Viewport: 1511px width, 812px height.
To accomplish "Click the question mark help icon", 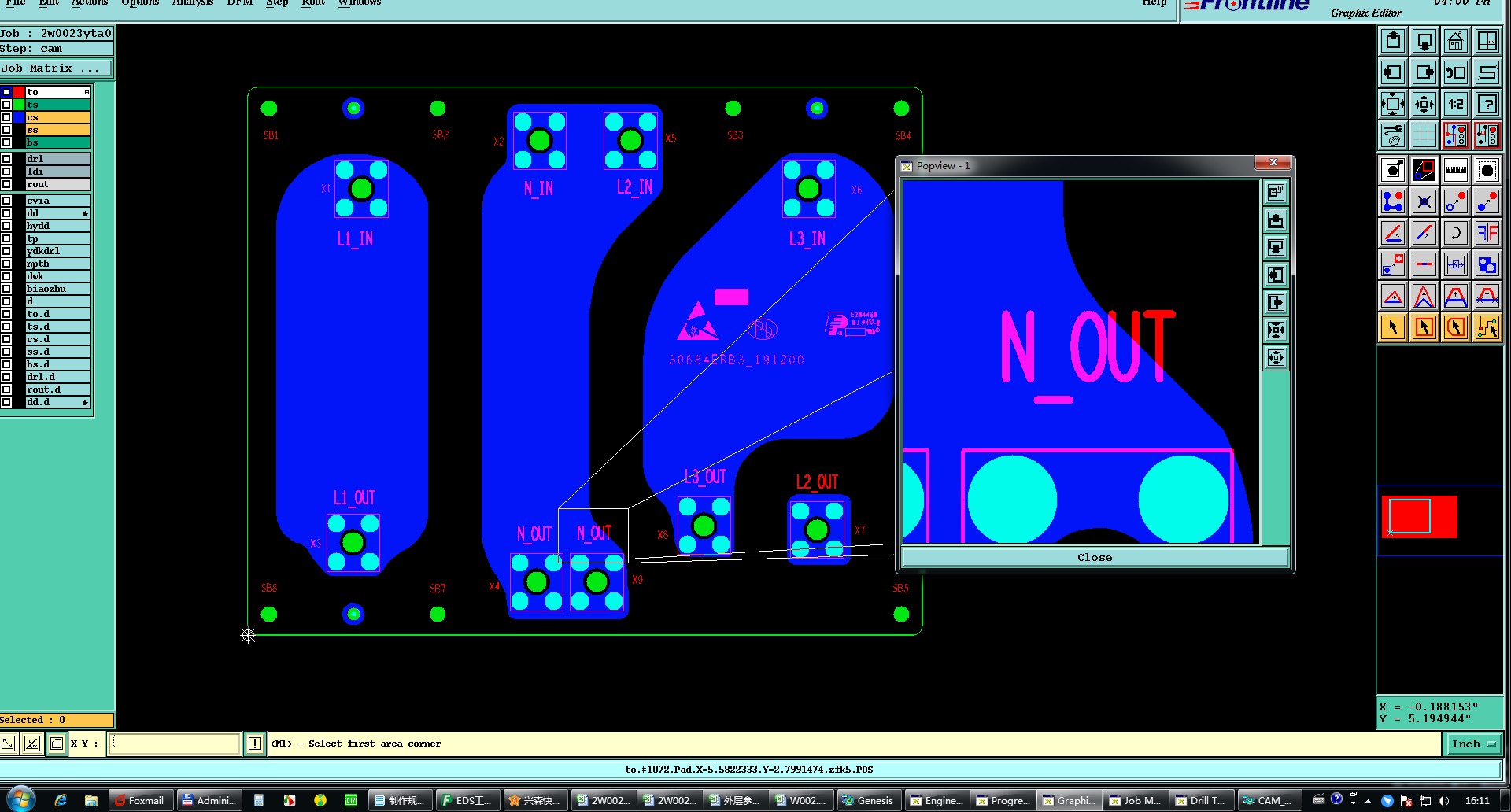I will tap(1487, 104).
